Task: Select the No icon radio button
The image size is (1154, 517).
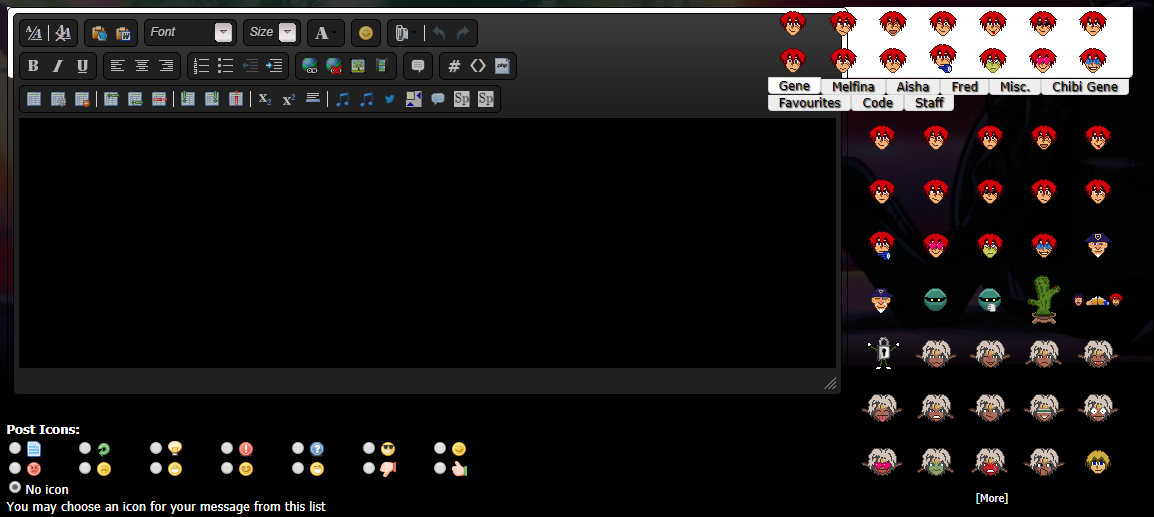Action: tap(15, 487)
